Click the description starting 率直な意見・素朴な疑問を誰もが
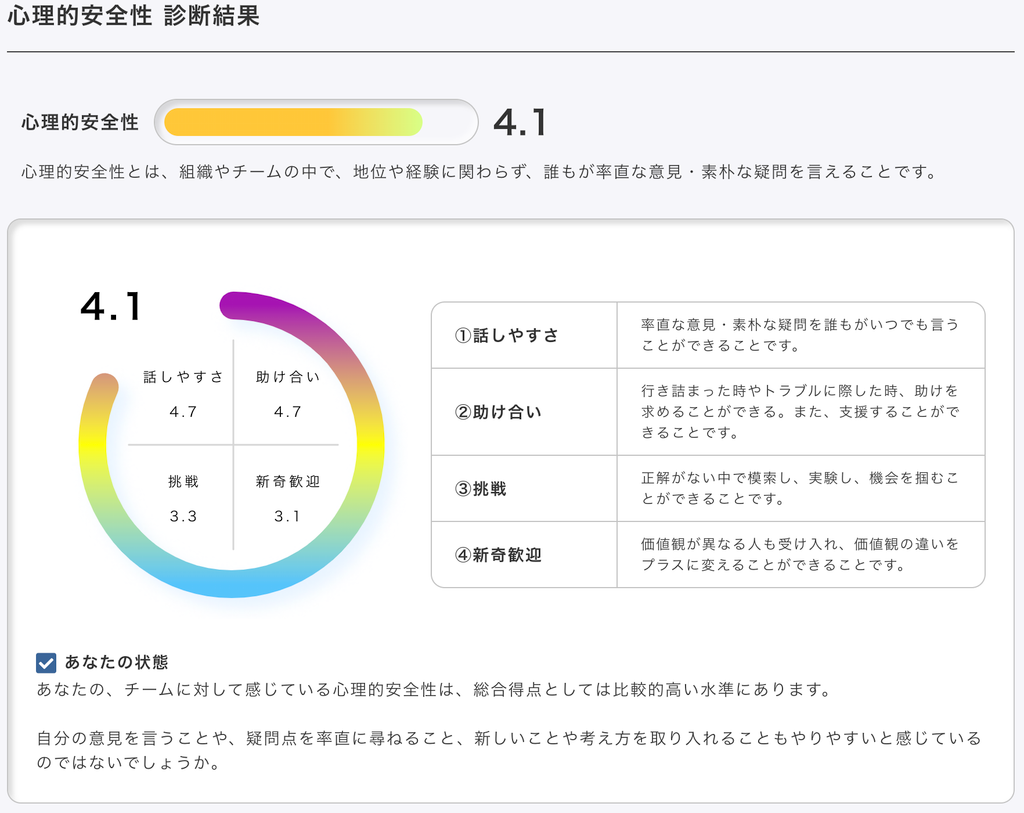 click(800, 335)
